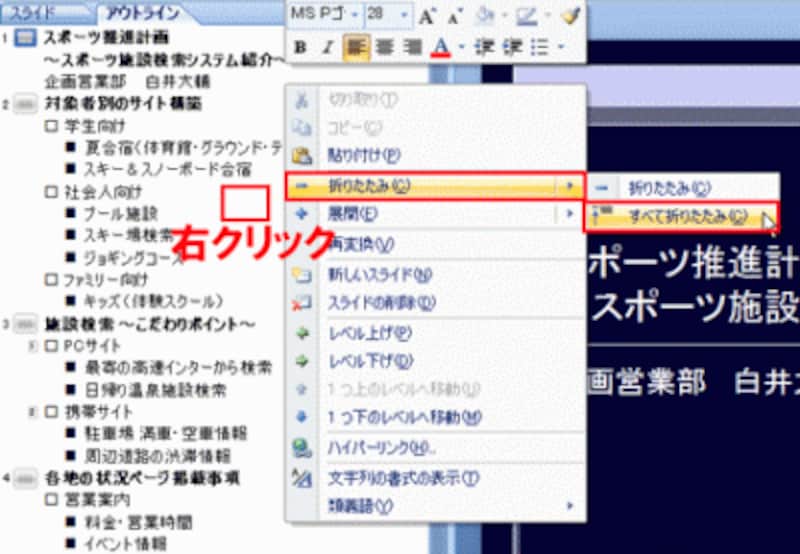
Task: Toggle Italic in the mini toolbar
Action: [x=328, y=47]
